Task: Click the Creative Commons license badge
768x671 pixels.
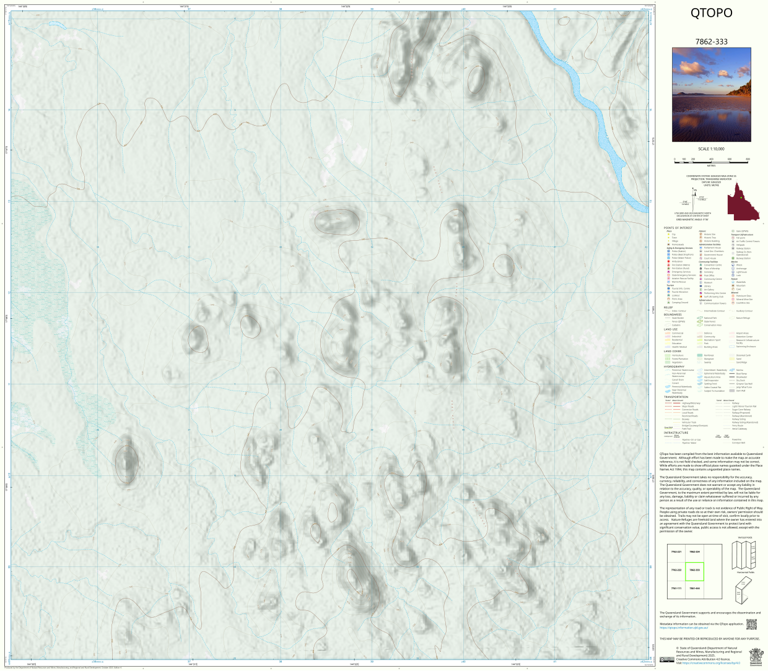Action: pyautogui.click(x=667, y=660)
